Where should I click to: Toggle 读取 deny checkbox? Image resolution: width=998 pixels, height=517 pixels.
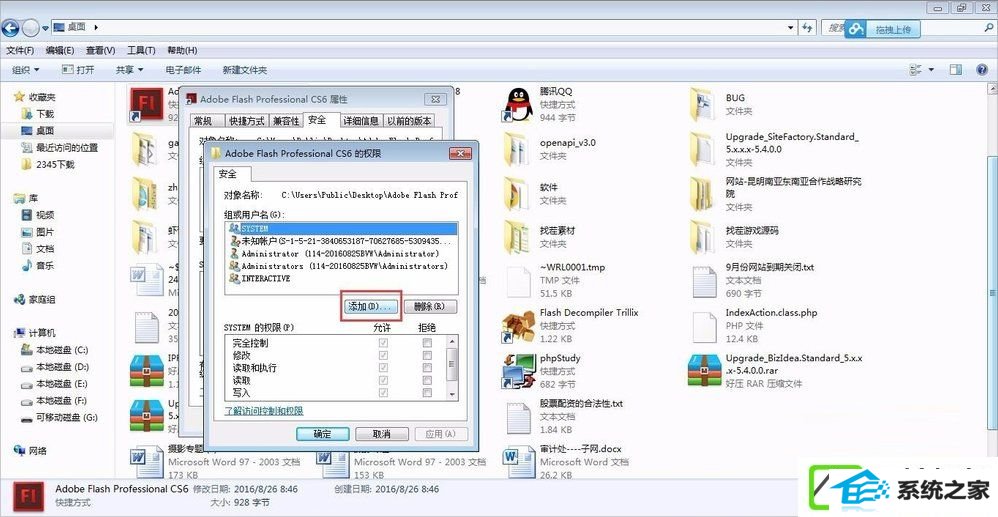tap(427, 380)
